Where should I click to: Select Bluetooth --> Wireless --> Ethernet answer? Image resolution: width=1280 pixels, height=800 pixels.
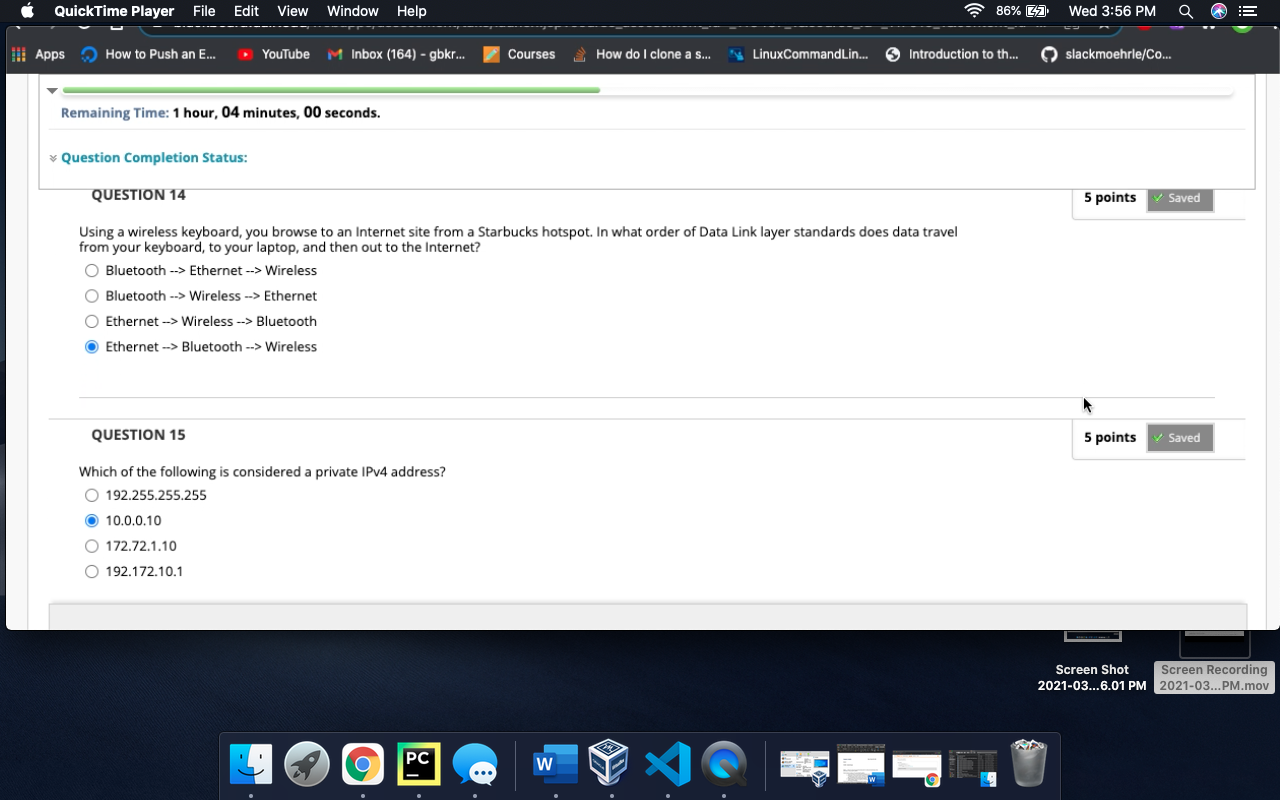tap(92, 296)
